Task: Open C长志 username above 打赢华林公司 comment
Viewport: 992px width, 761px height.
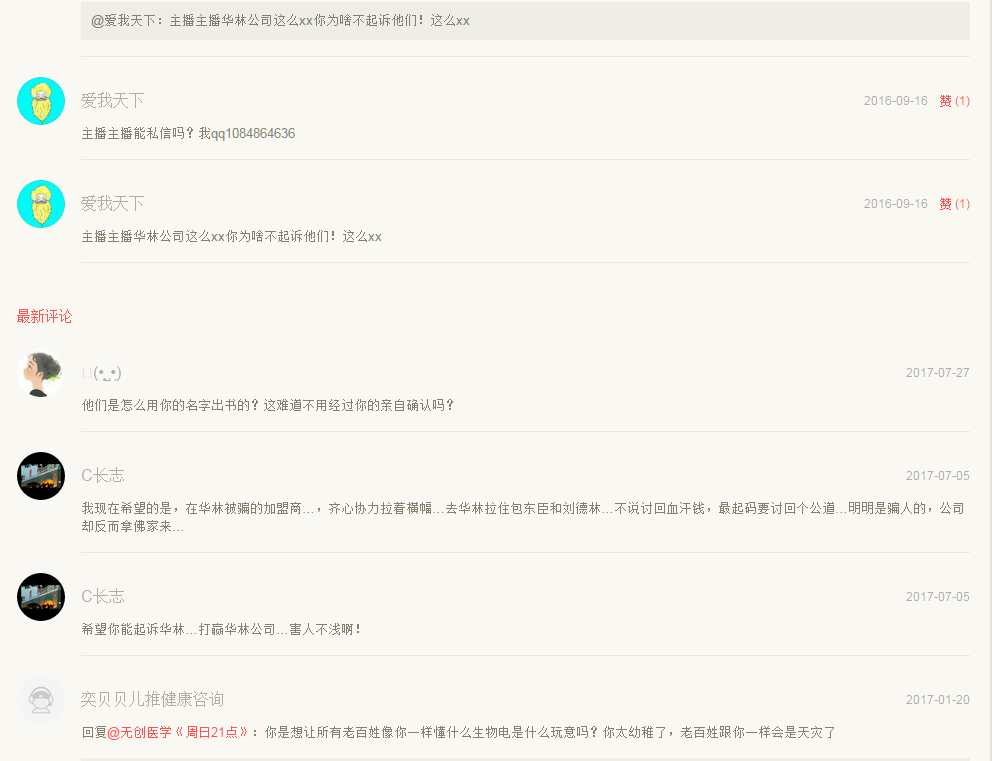Action: click(102, 596)
